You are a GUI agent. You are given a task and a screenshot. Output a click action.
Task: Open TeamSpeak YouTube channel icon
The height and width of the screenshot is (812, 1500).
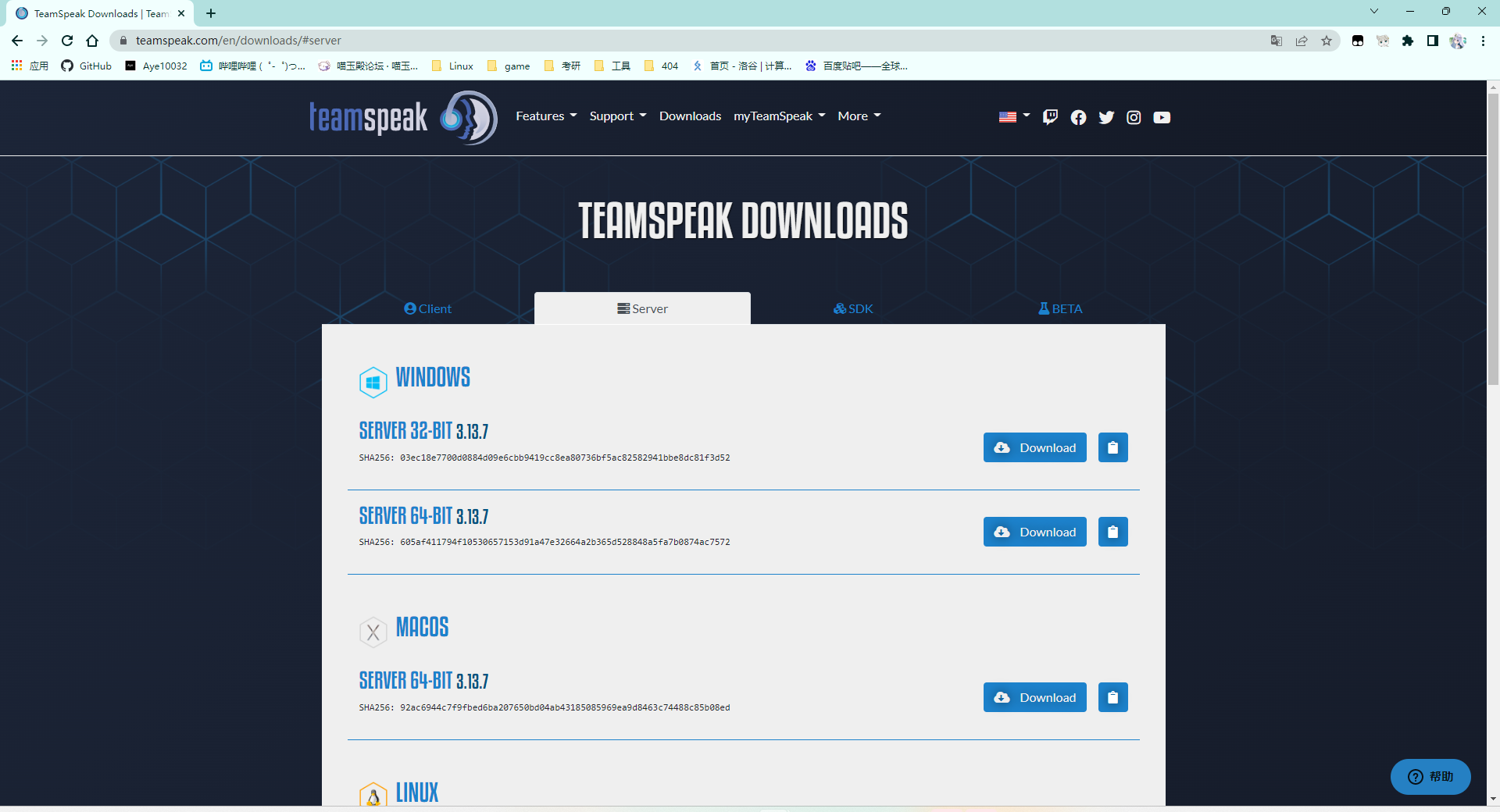1162,117
